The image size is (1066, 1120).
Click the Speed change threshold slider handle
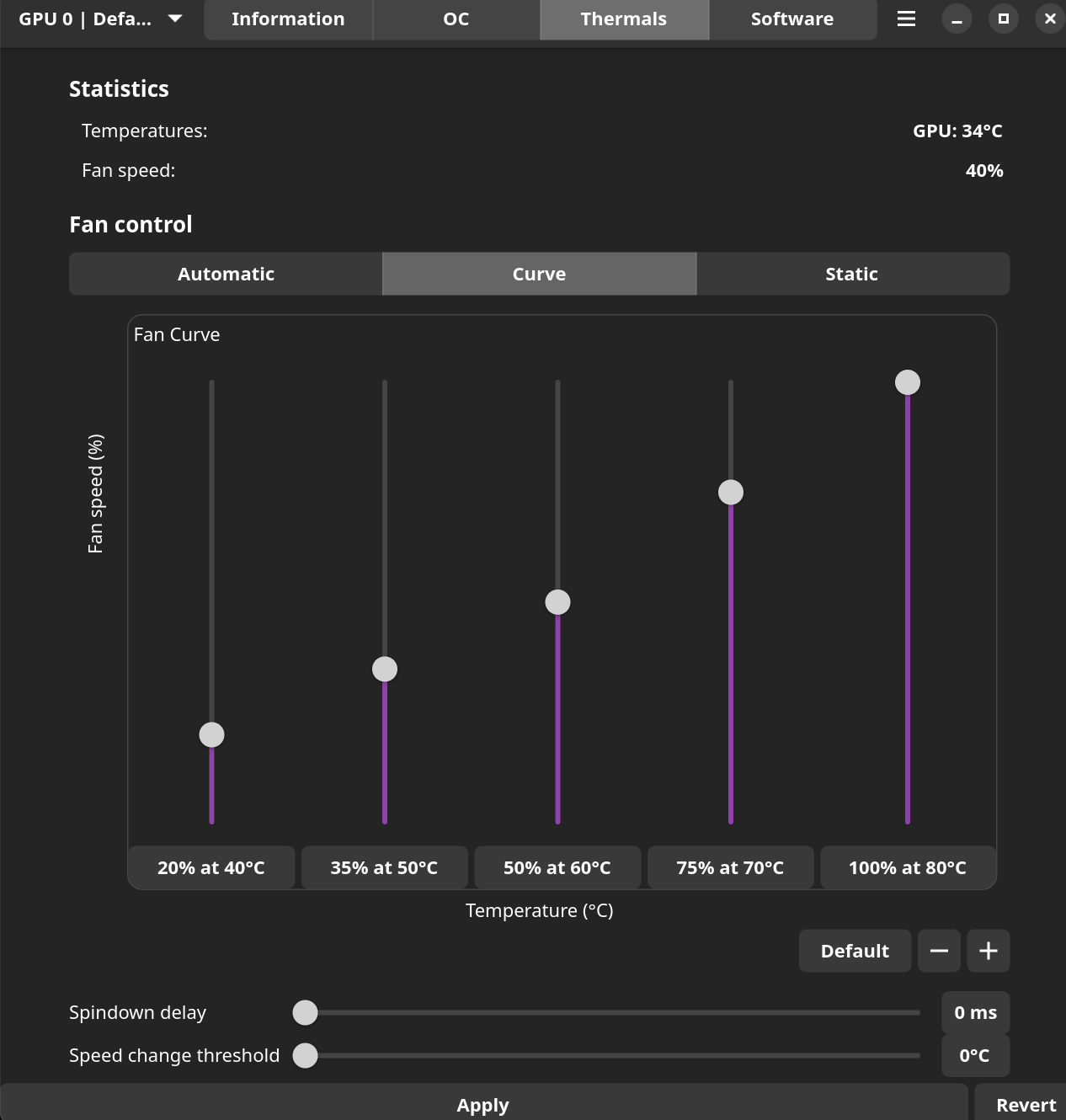tap(305, 1055)
